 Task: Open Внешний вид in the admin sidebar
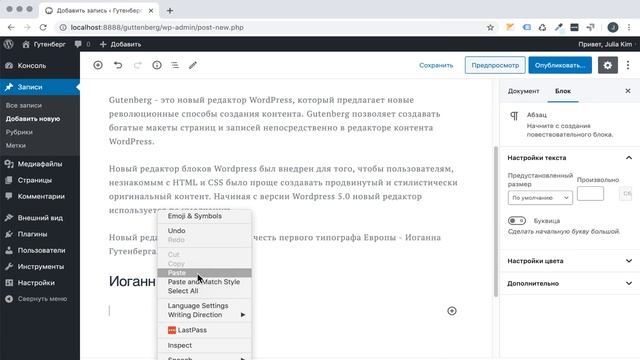[40, 218]
